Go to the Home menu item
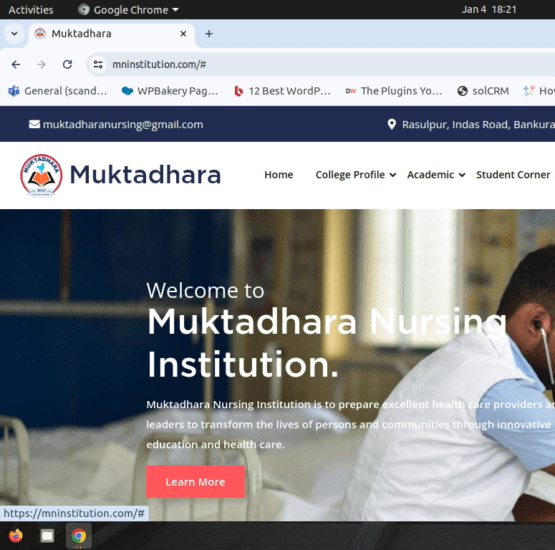Viewport: 555px width, 550px height. click(279, 174)
